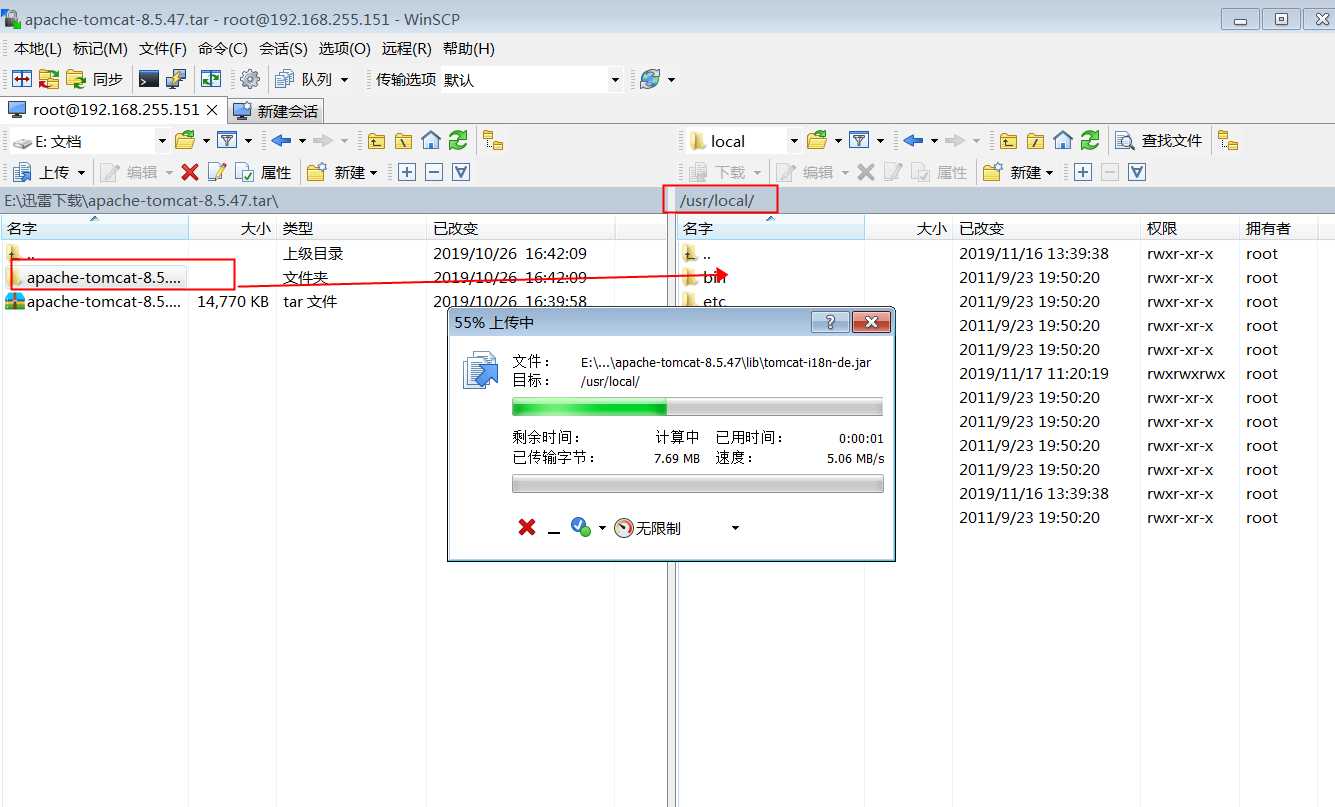Open in PuTTY icon

point(176,79)
